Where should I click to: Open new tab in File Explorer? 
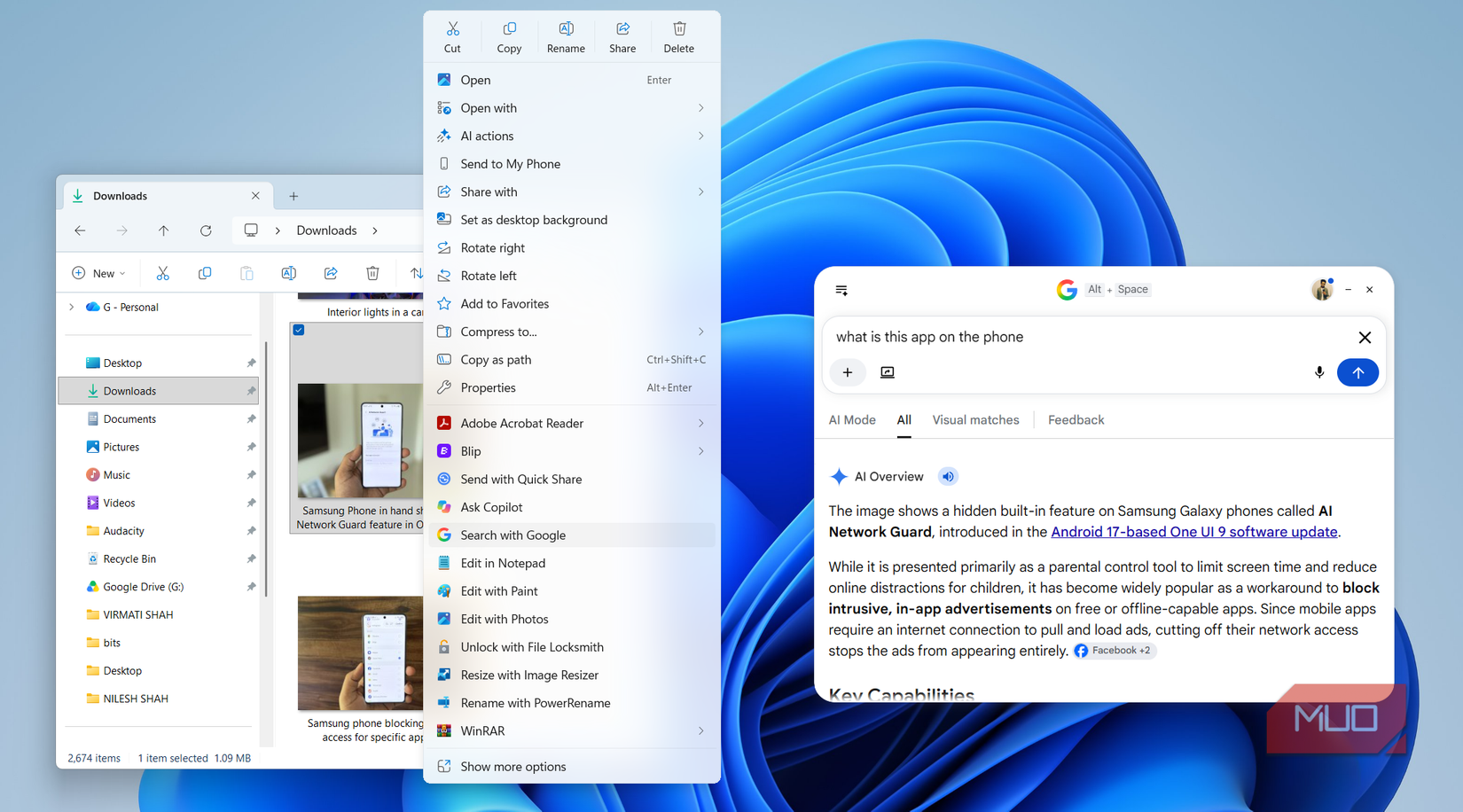coord(293,196)
